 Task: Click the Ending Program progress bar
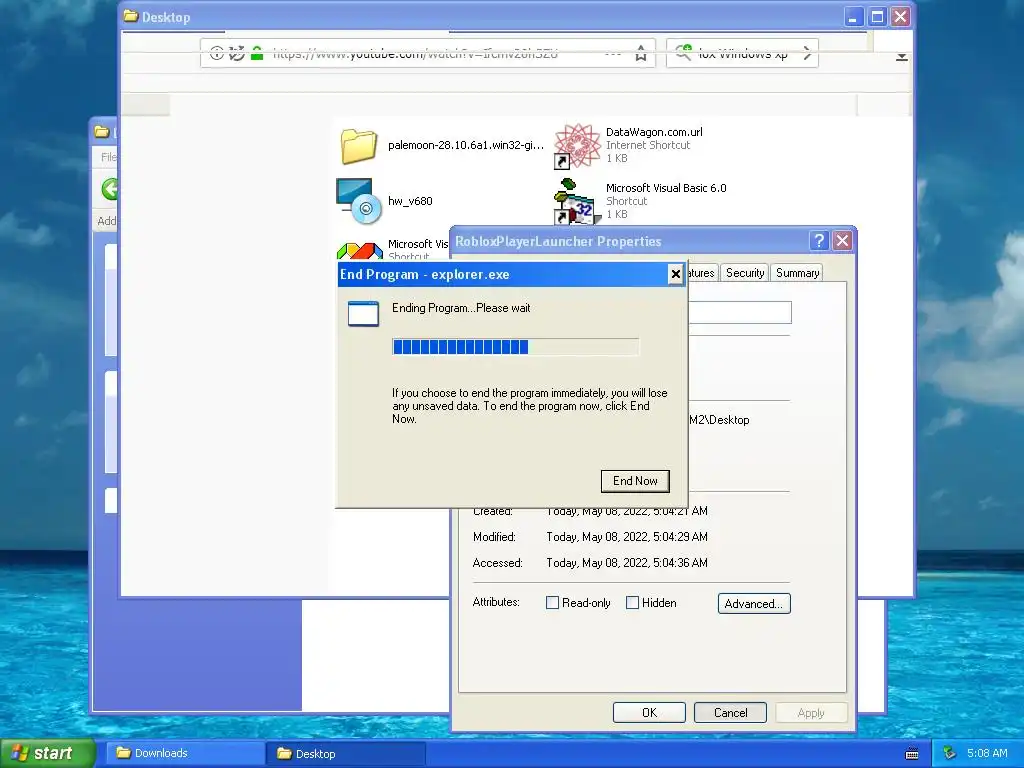[x=515, y=347]
